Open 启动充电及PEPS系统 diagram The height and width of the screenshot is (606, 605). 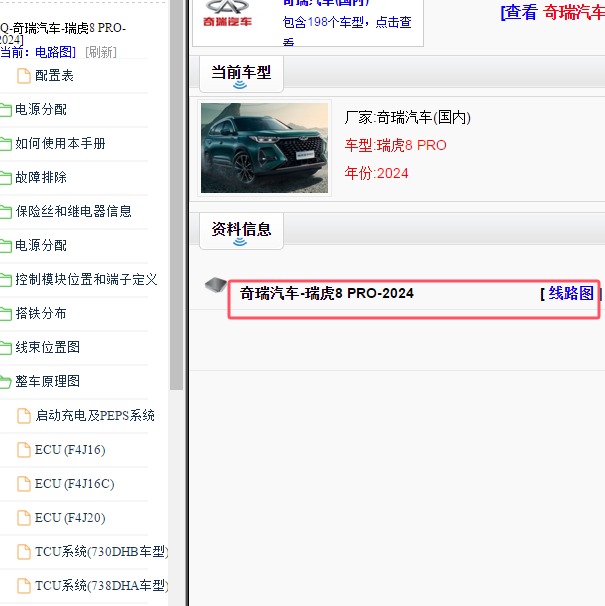click(95, 415)
